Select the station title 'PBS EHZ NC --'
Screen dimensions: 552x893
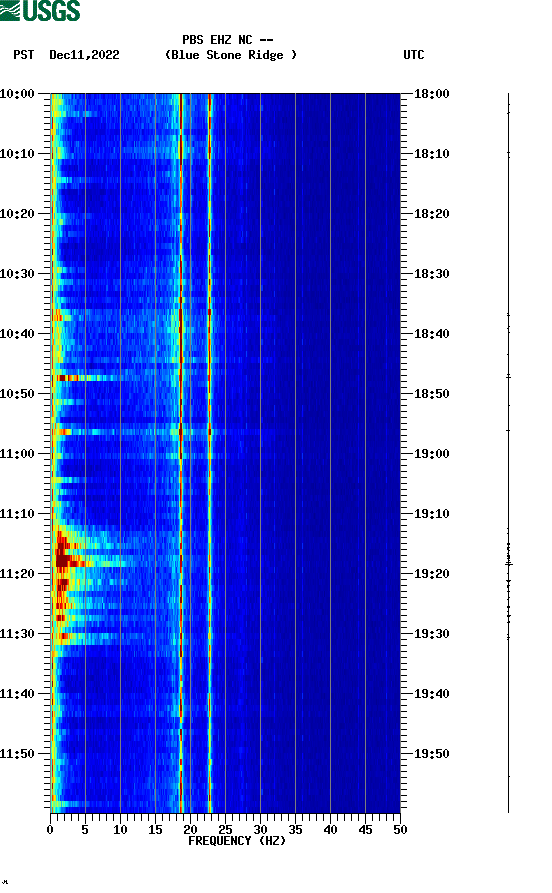click(x=228, y=40)
